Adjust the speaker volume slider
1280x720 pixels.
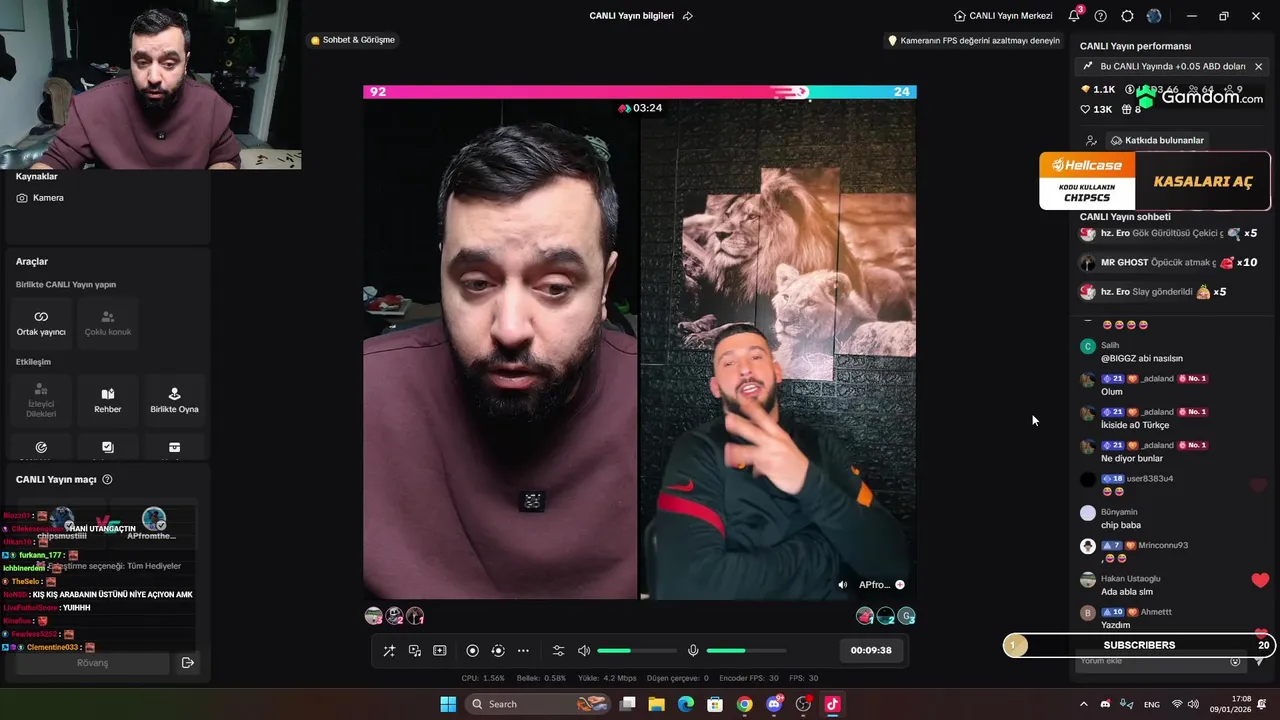click(637, 651)
